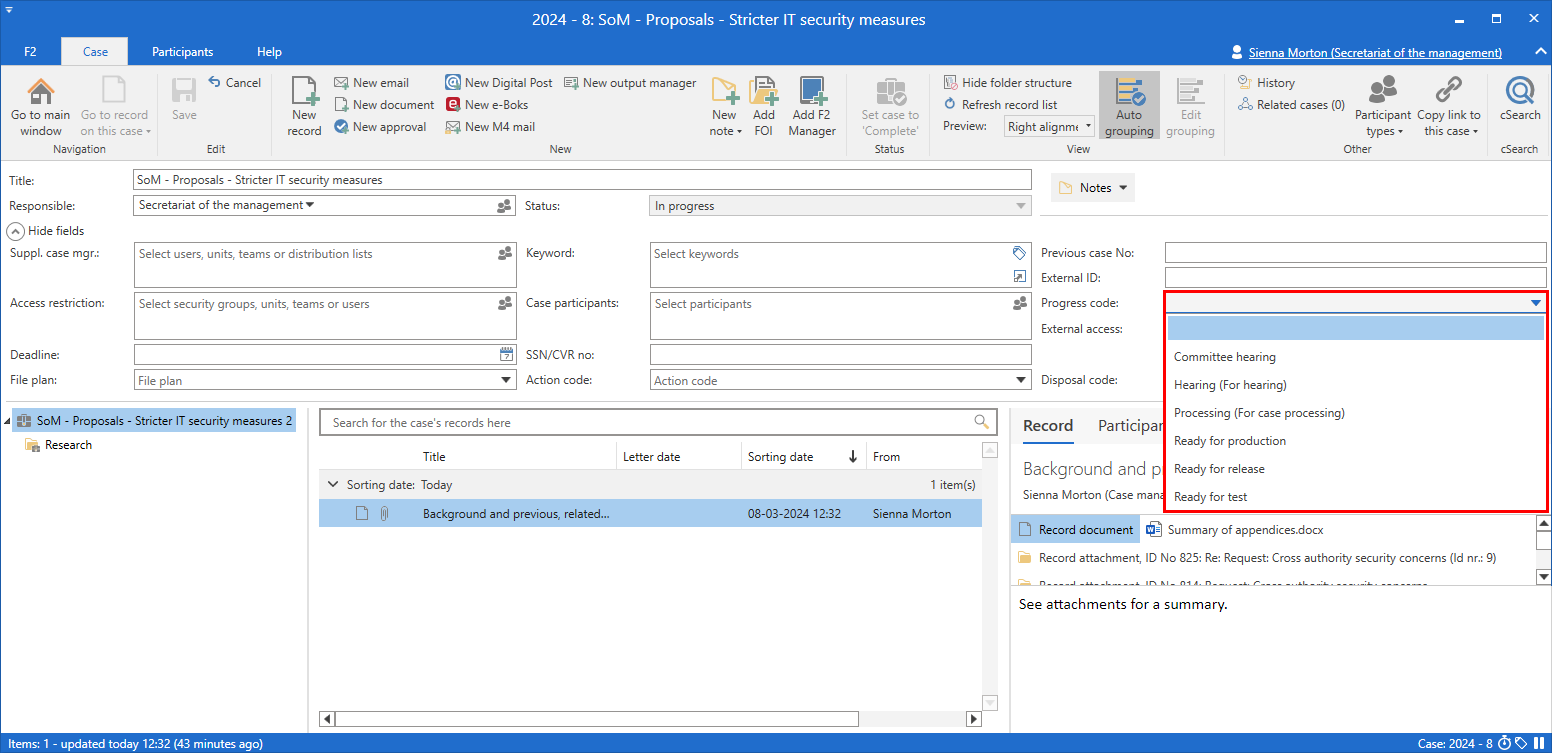Viewport: 1552px width, 753px height.
Task: Toggle Hide folder structure
Action: pyautogui.click(x=1007, y=83)
